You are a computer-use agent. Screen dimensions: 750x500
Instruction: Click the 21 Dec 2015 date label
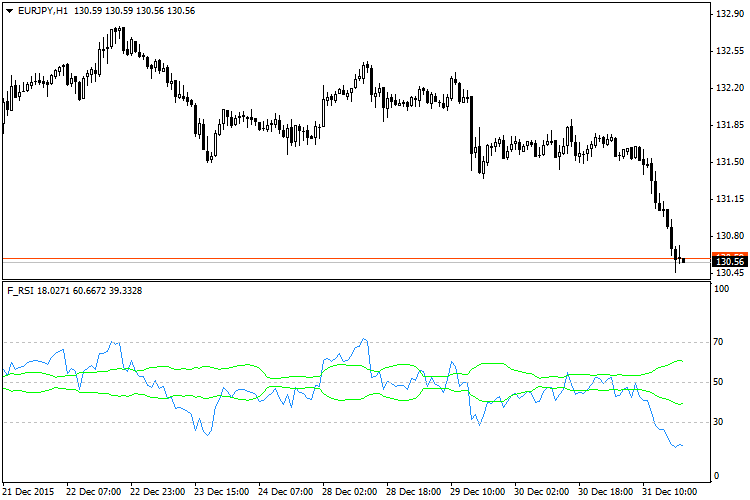click(x=30, y=492)
